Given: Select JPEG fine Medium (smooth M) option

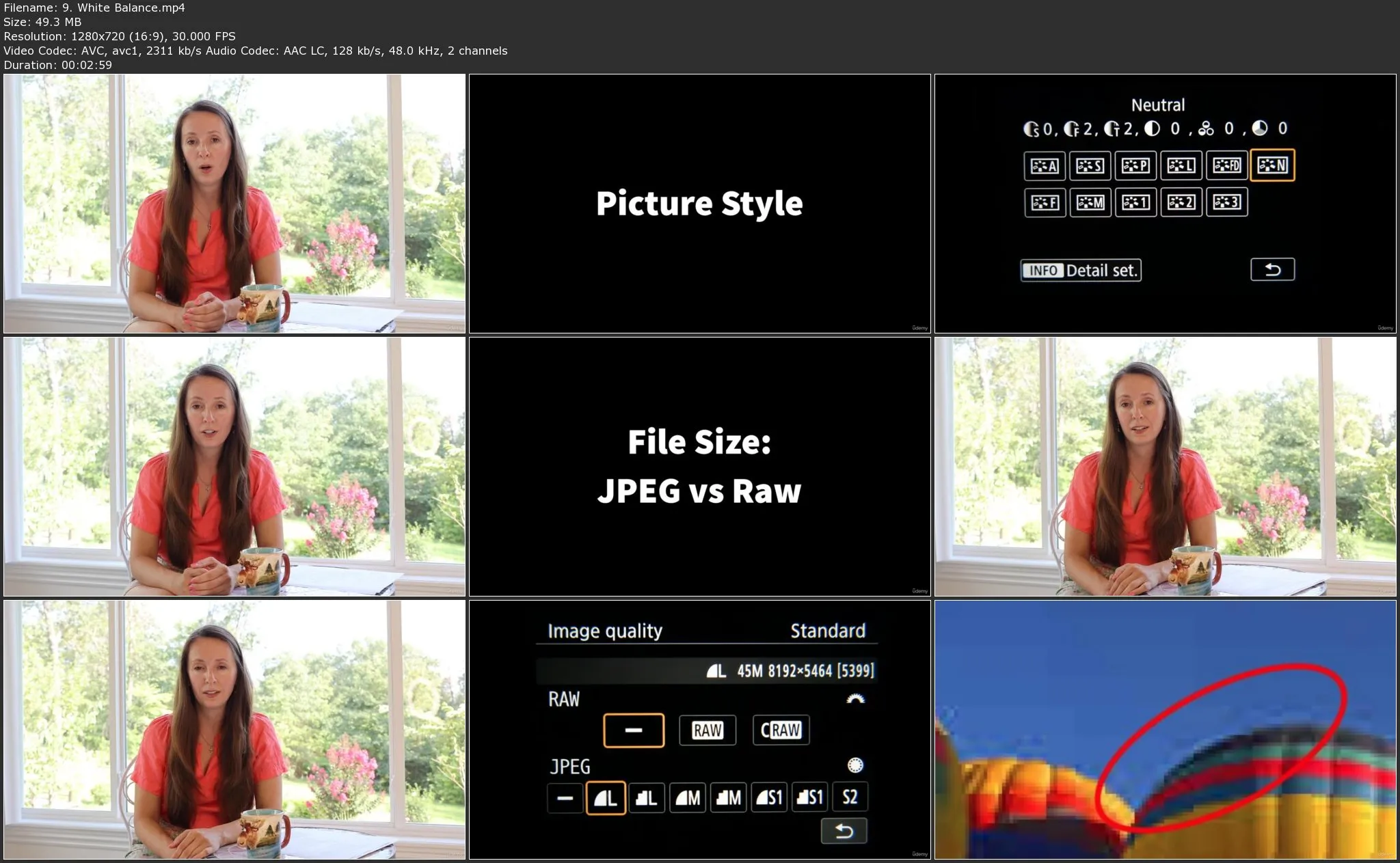Looking at the screenshot, I should coord(687,797).
